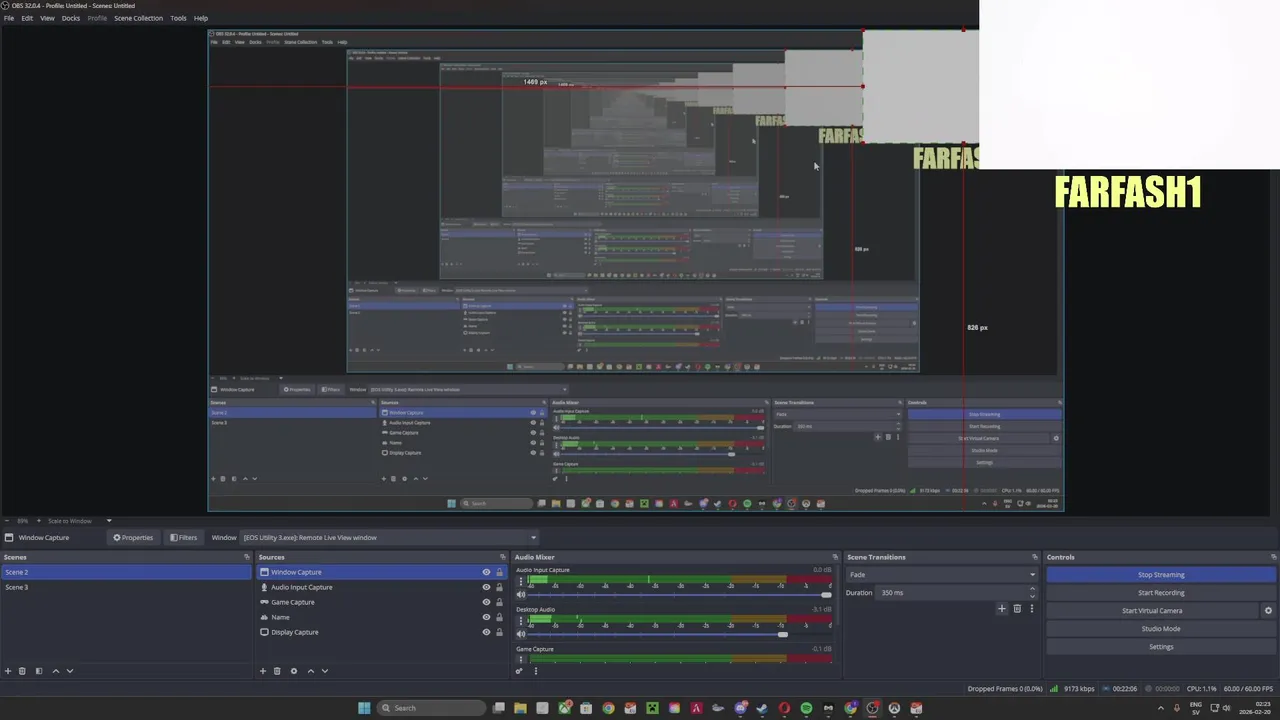This screenshot has height=720, width=1280.
Task: Open virtual camera settings gear
Action: [1268, 611]
